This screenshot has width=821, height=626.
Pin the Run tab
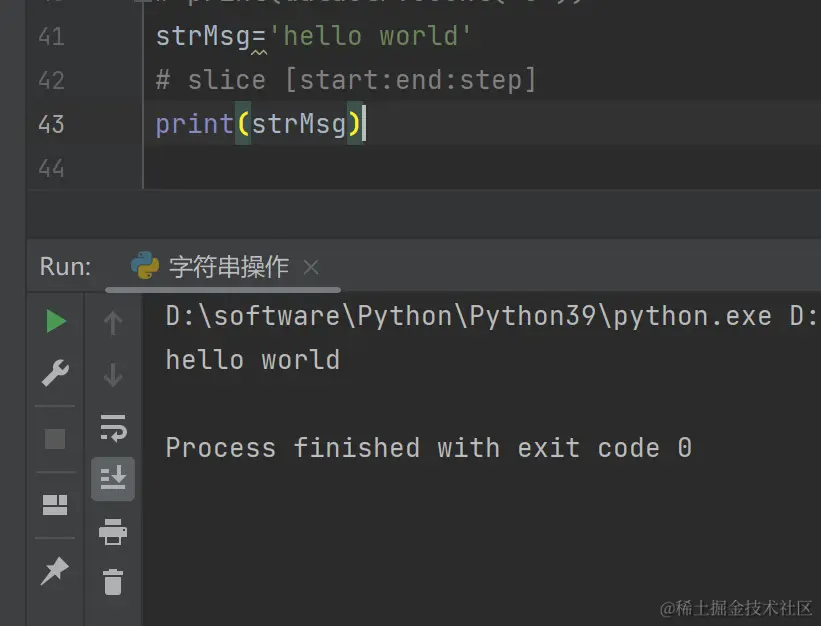[x=55, y=570]
